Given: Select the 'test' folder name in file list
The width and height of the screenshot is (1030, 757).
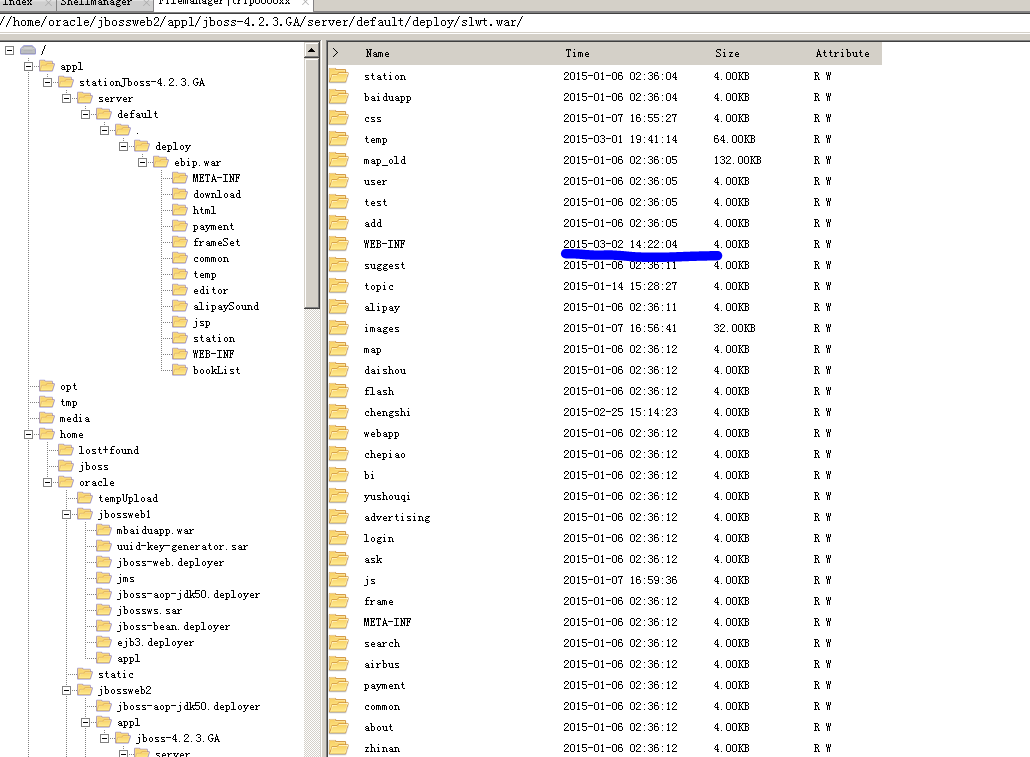Looking at the screenshot, I should tap(376, 202).
